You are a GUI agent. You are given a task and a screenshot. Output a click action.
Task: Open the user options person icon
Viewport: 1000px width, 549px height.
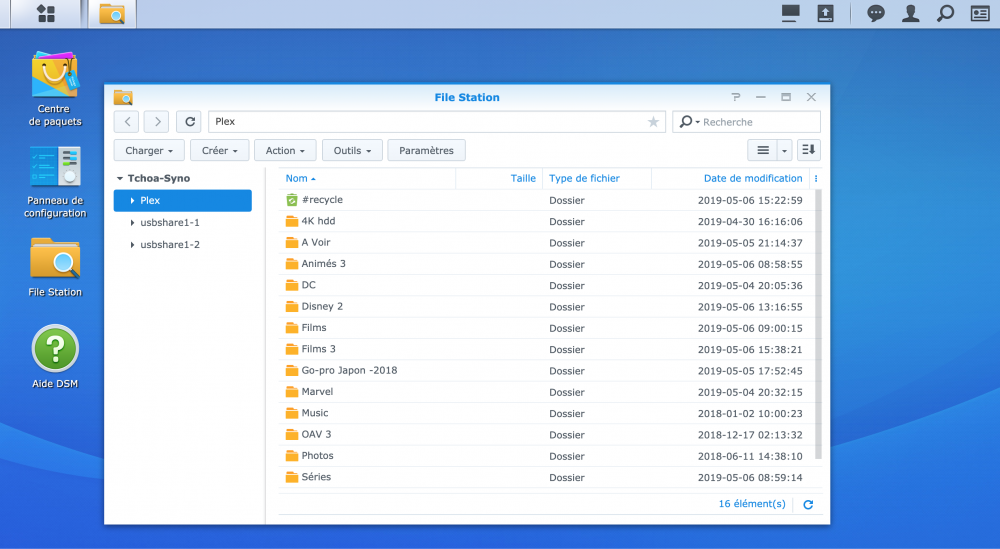[910, 14]
